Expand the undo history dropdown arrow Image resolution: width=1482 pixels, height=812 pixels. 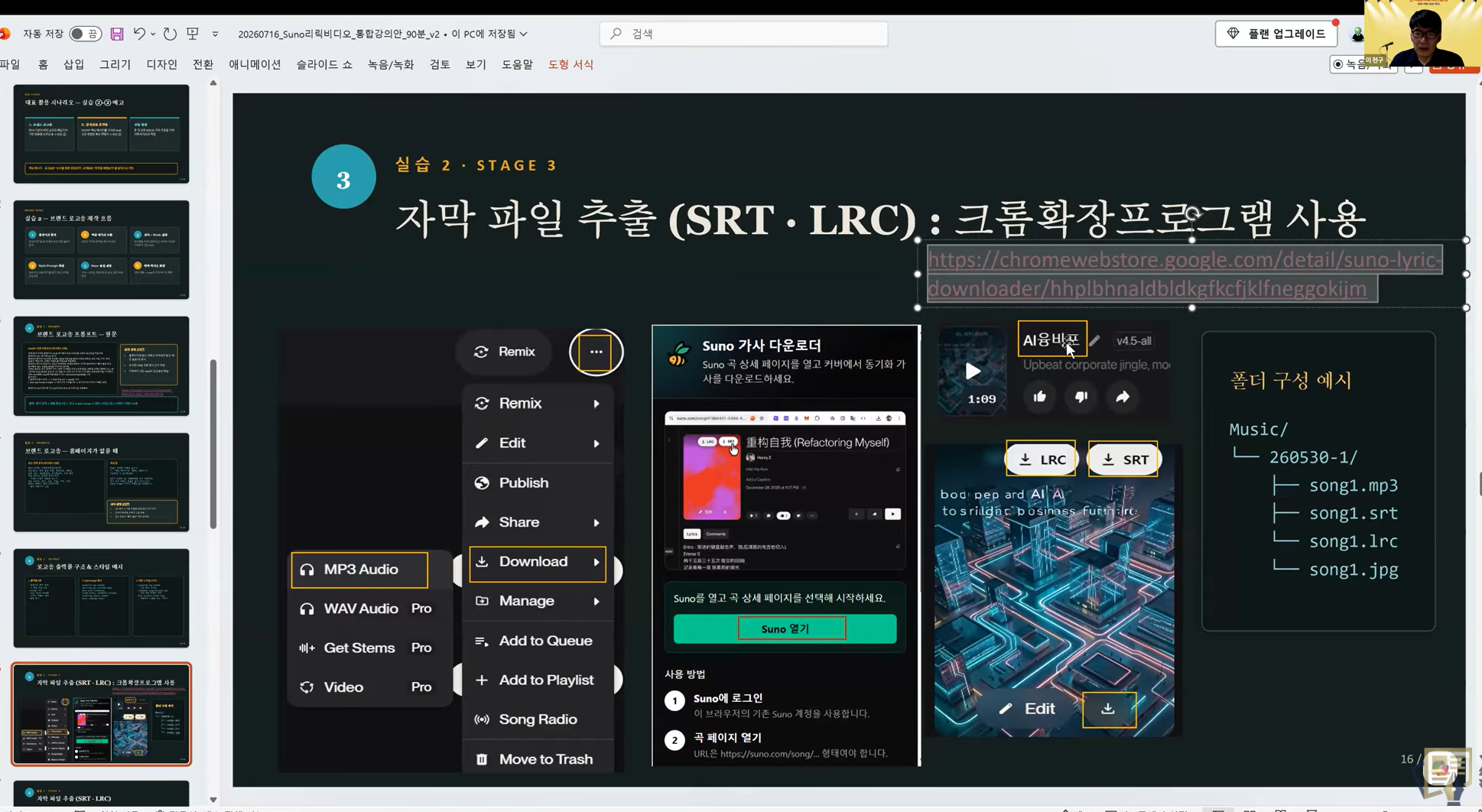pos(153,34)
